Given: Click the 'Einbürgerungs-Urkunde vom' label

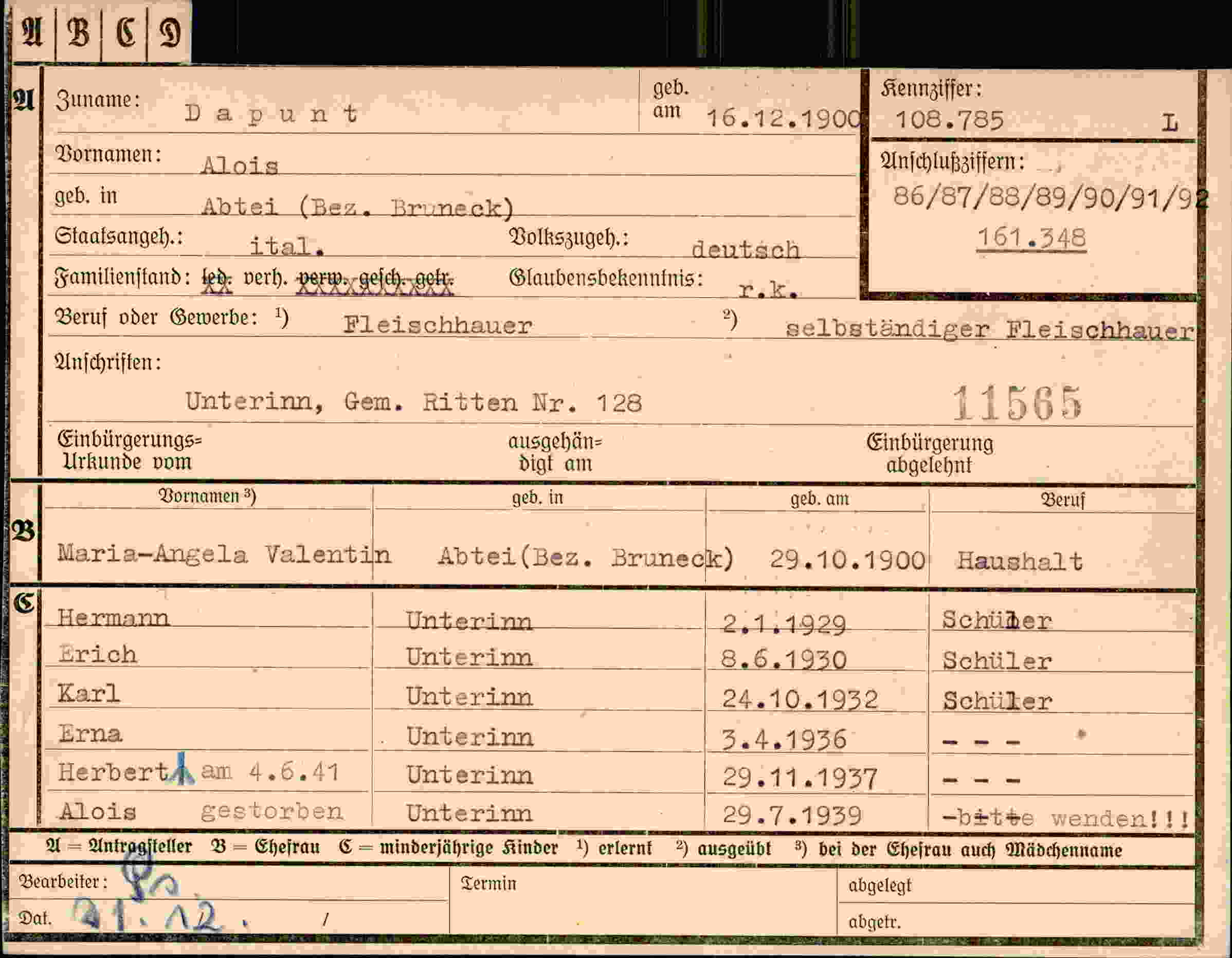Looking at the screenshot, I should point(129,451).
